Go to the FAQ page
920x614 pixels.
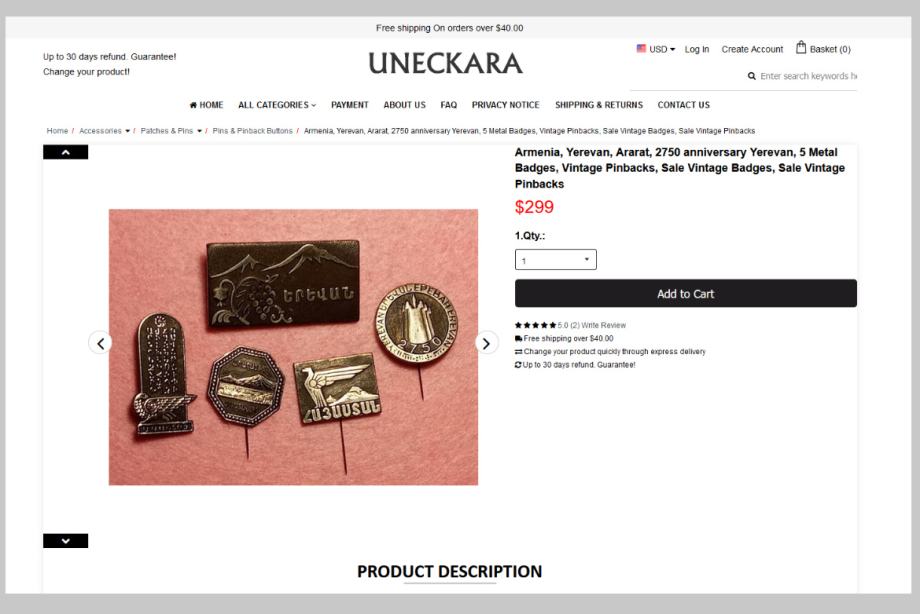[448, 105]
